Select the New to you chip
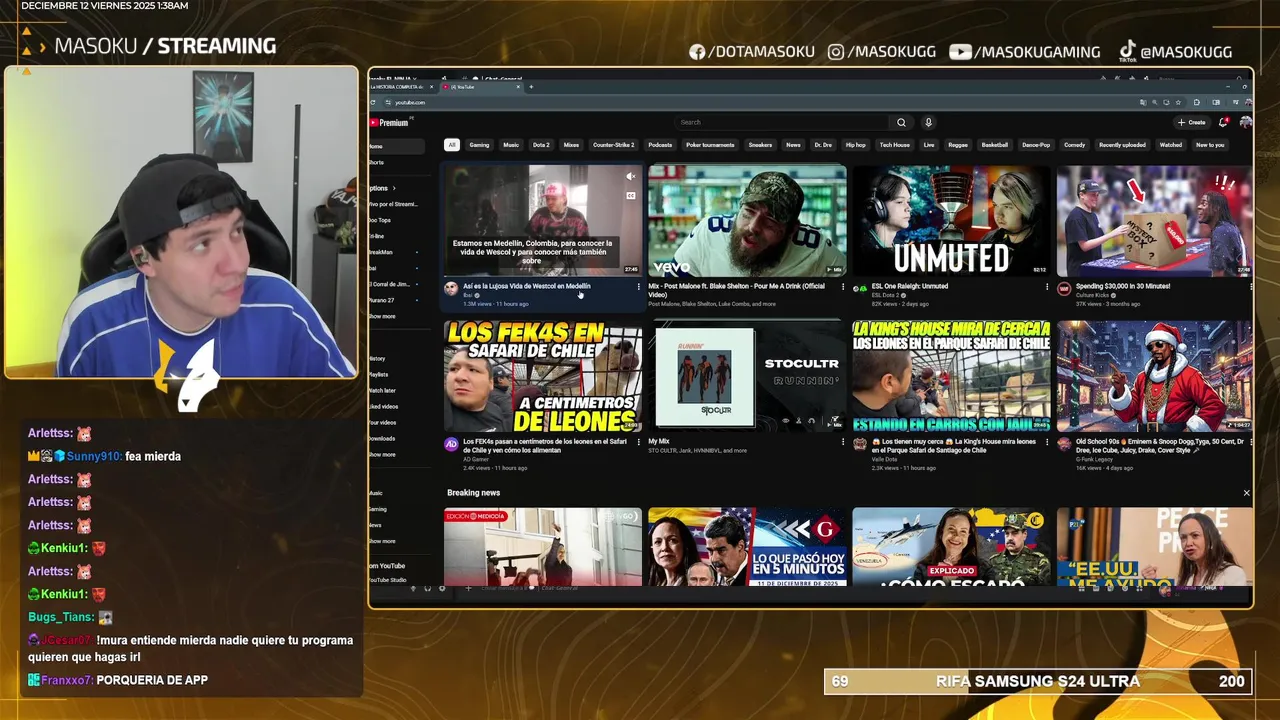This screenshot has height=720, width=1280. [1210, 145]
